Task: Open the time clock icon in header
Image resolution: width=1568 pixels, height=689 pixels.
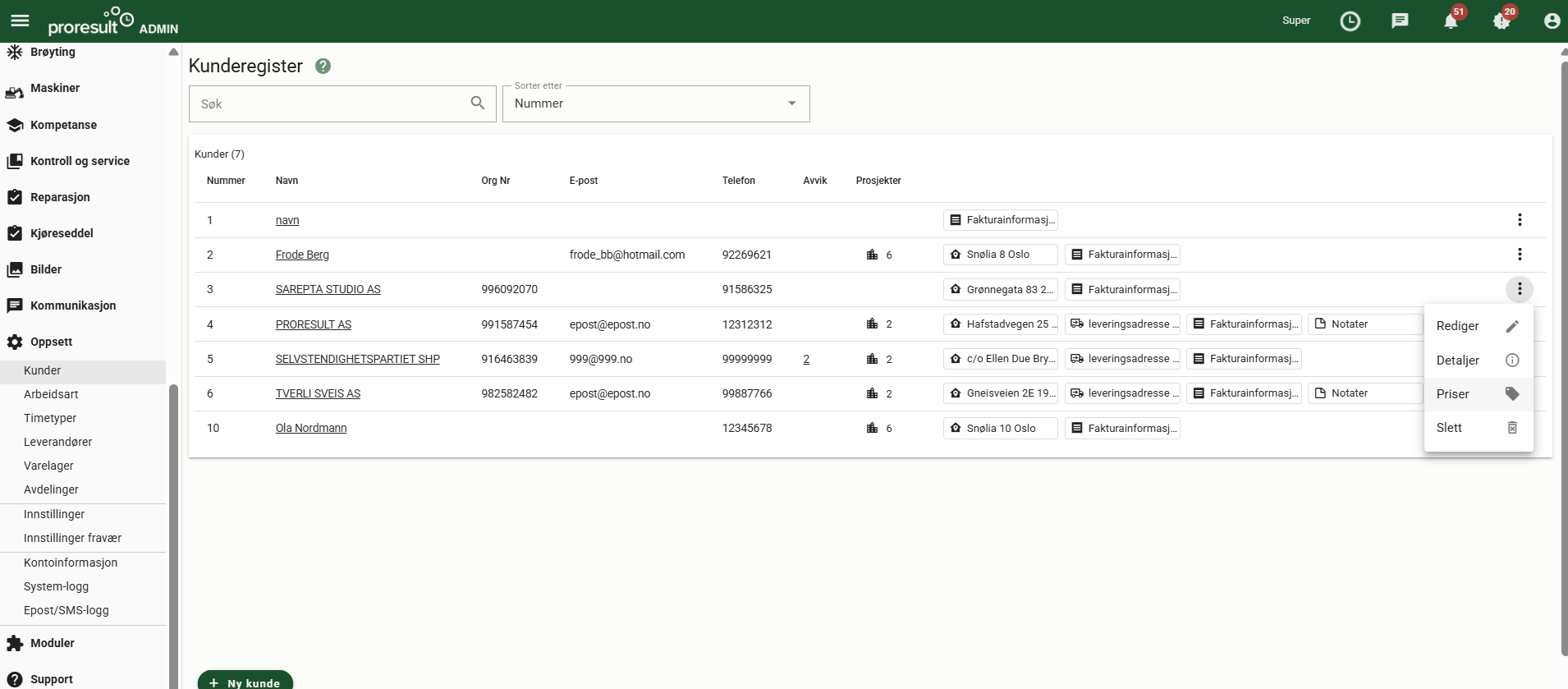Action: click(1350, 21)
